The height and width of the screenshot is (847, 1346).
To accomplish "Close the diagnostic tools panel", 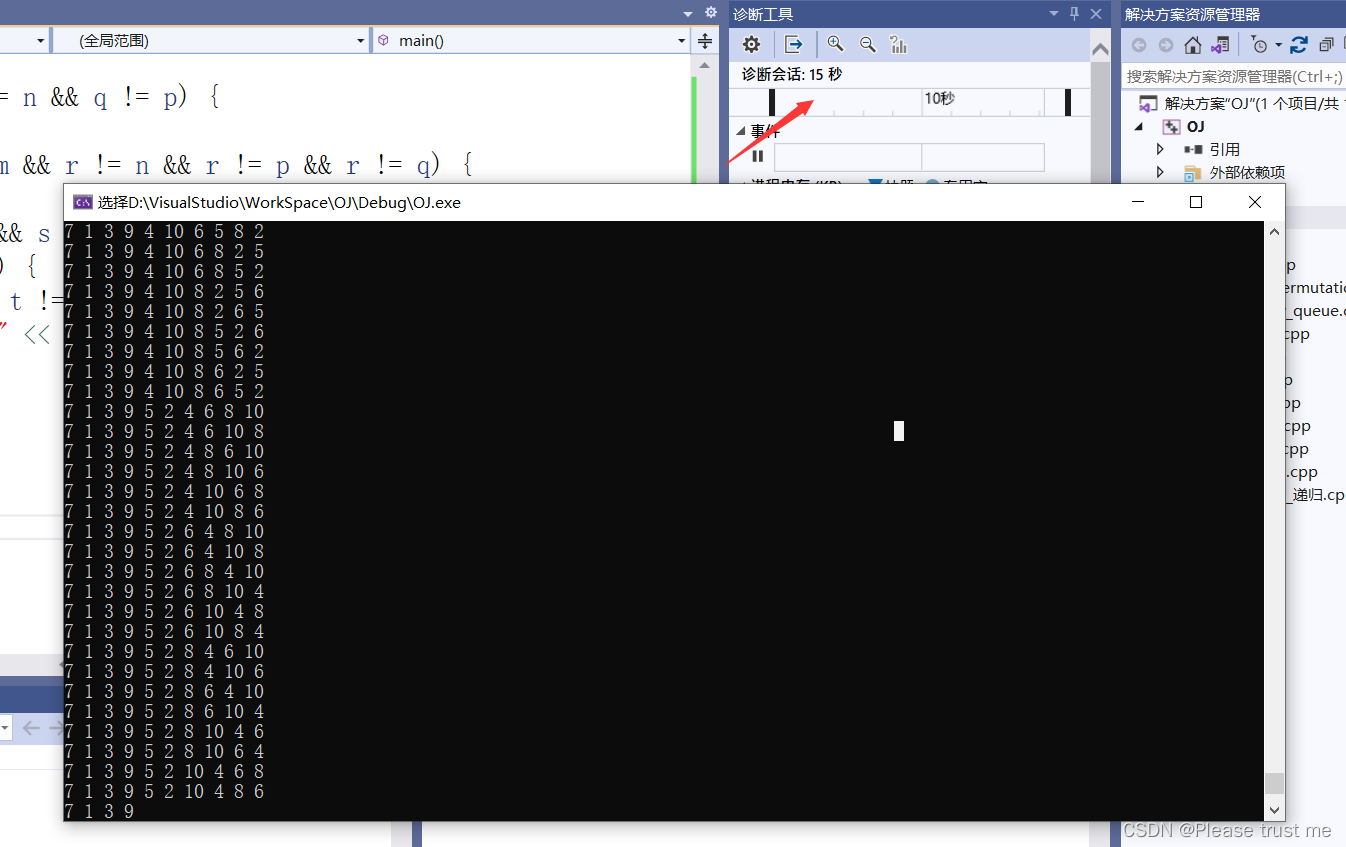I will 1097,14.
